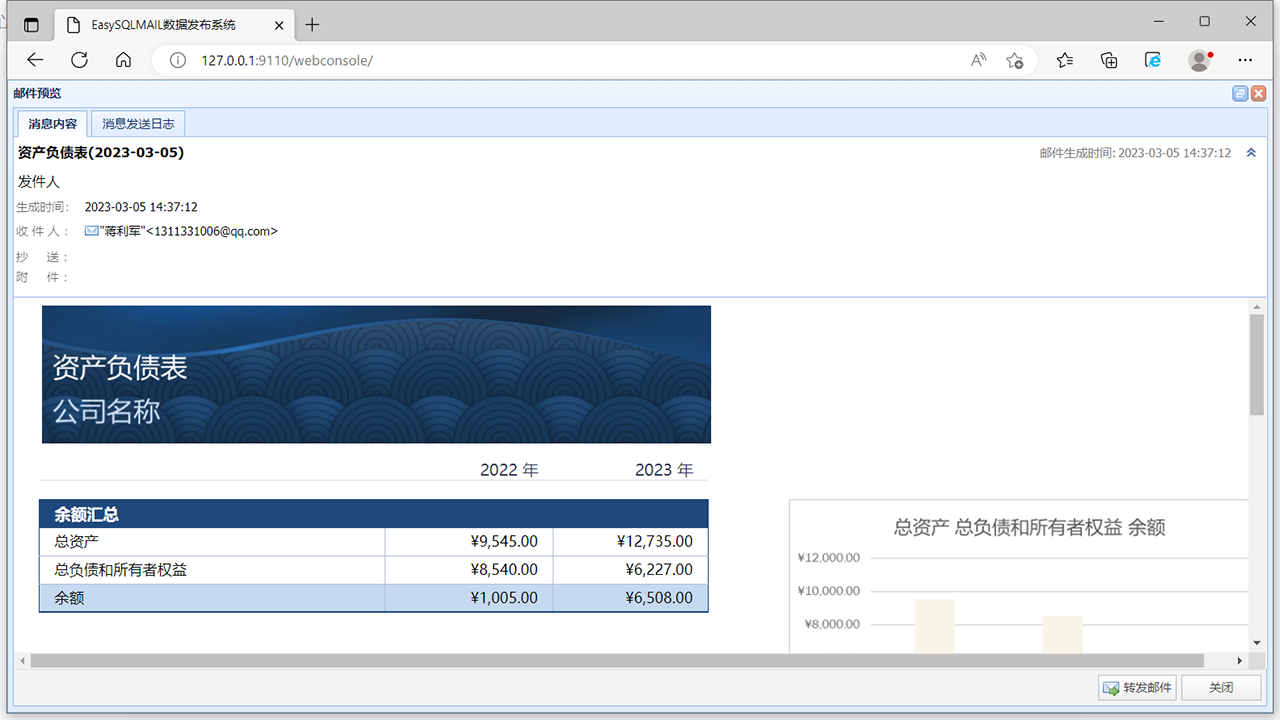
Task: Select the 消息内容 tab
Action: [x=53, y=124]
